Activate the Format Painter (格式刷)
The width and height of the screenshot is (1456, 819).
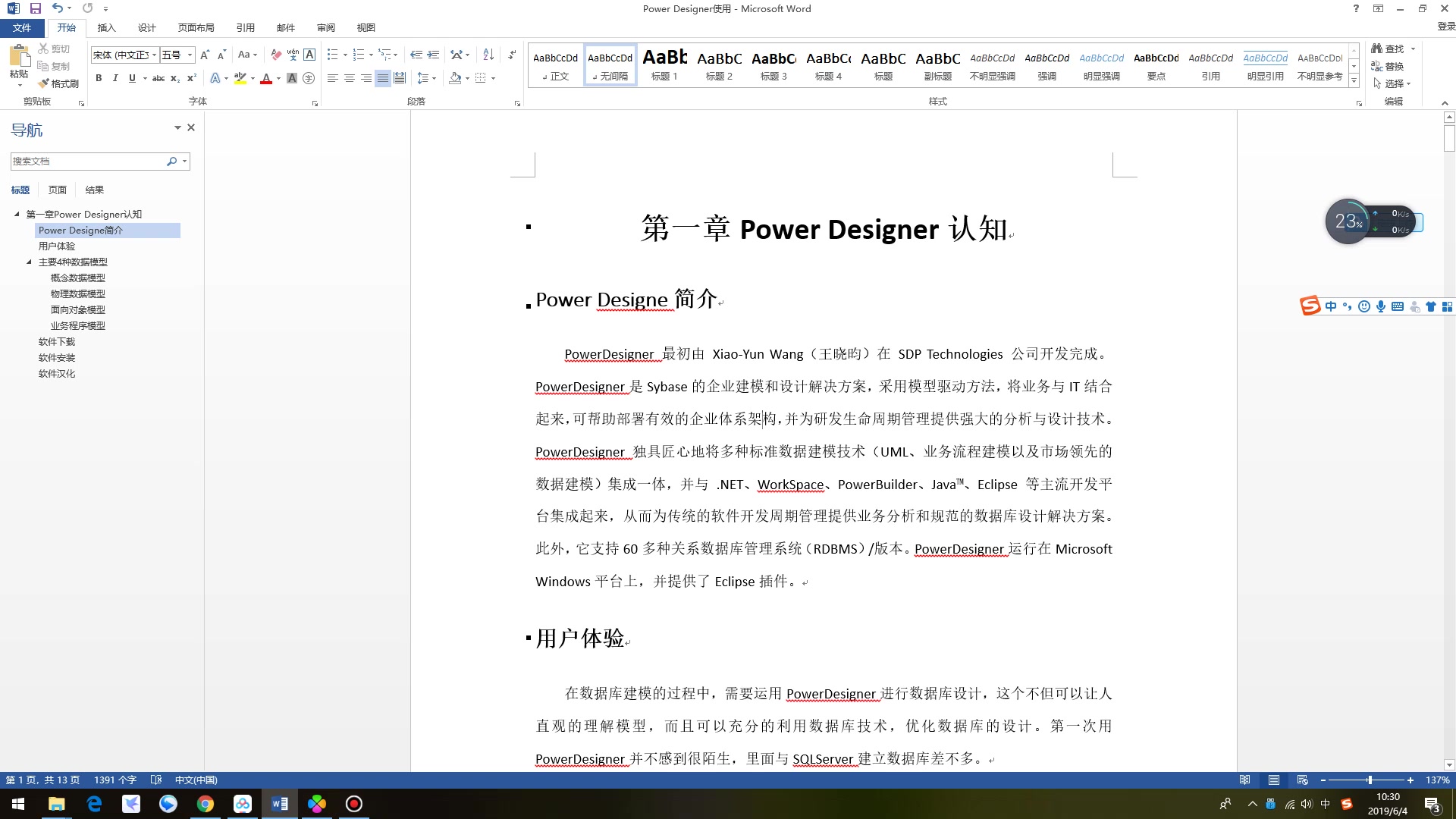click(58, 83)
